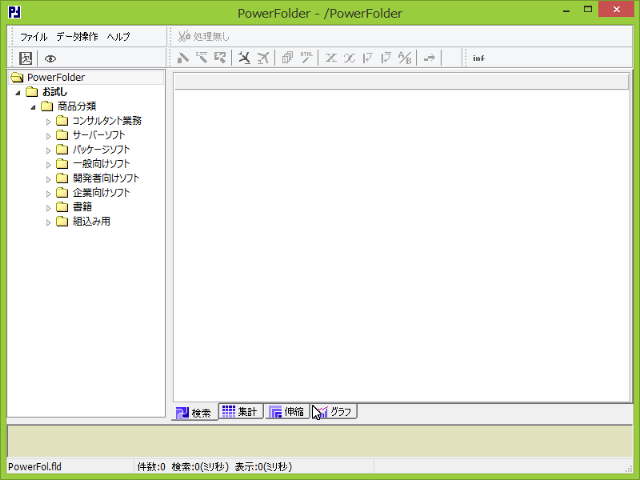Screen dimensions: 640x480
Task: Select the コンサルタント業務 tree item
Action: tap(107, 120)
